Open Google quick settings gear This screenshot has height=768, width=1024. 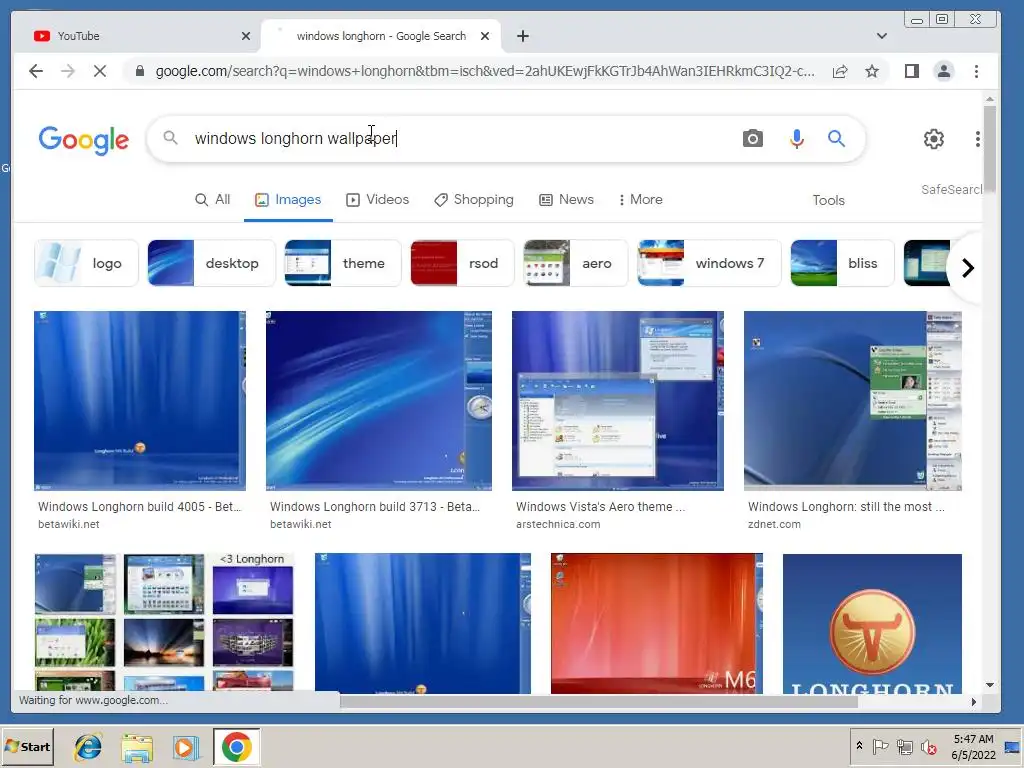coord(934,138)
